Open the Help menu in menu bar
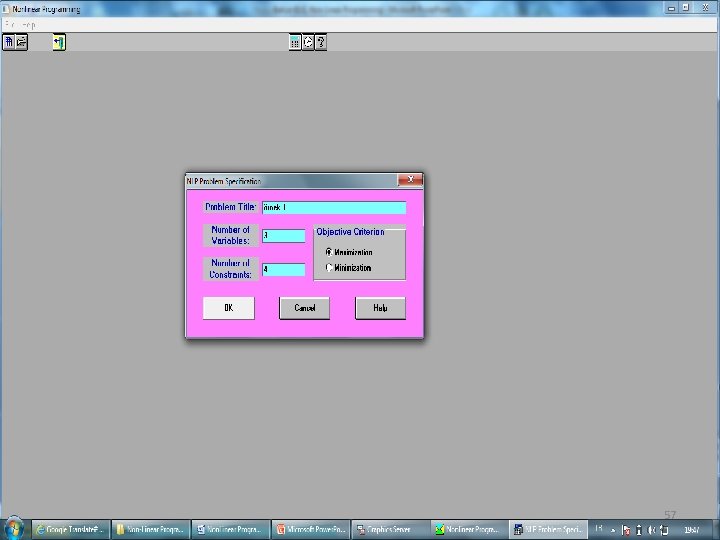The height and width of the screenshot is (540, 720). tap(28, 25)
